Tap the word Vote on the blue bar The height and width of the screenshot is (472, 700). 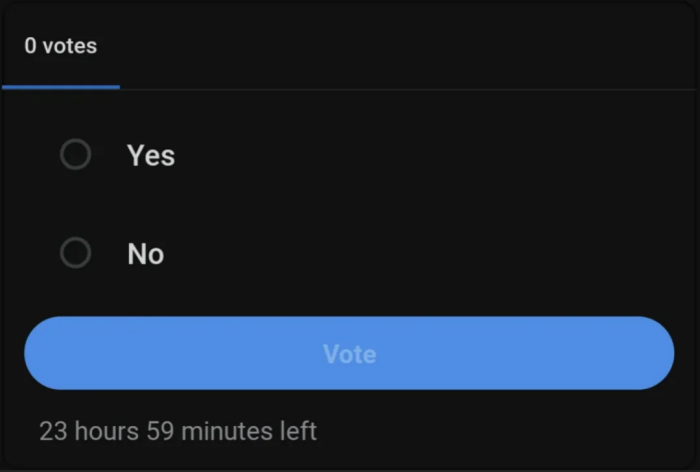(349, 354)
